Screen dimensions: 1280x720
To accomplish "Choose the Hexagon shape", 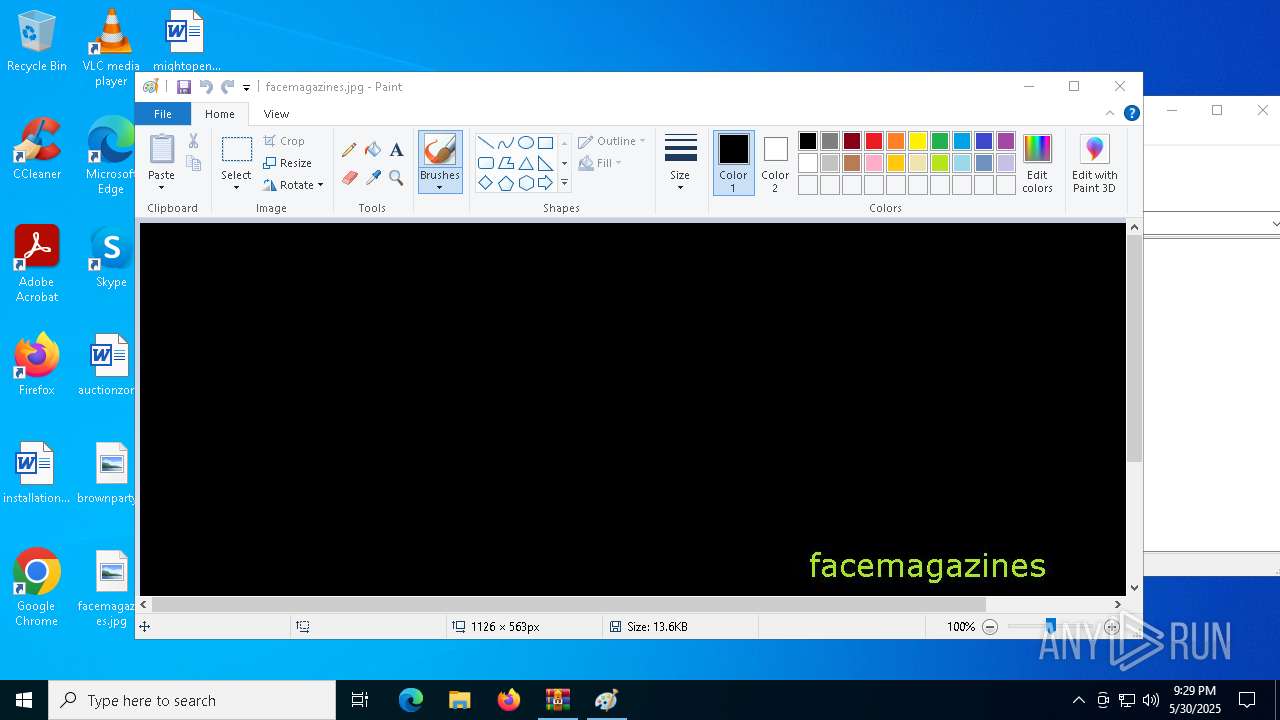I will (x=525, y=183).
